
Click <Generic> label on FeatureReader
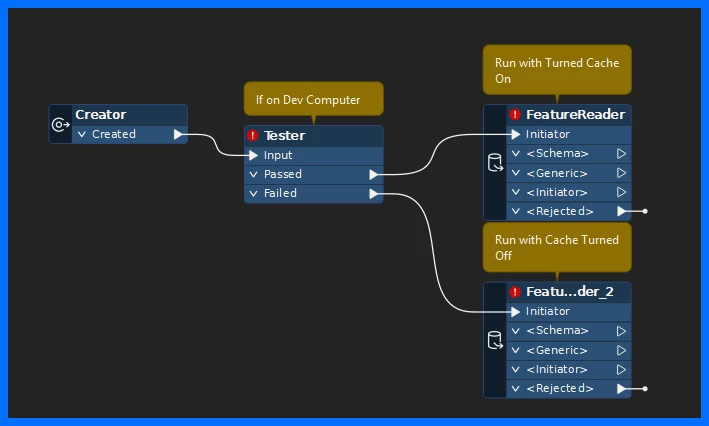pos(557,173)
